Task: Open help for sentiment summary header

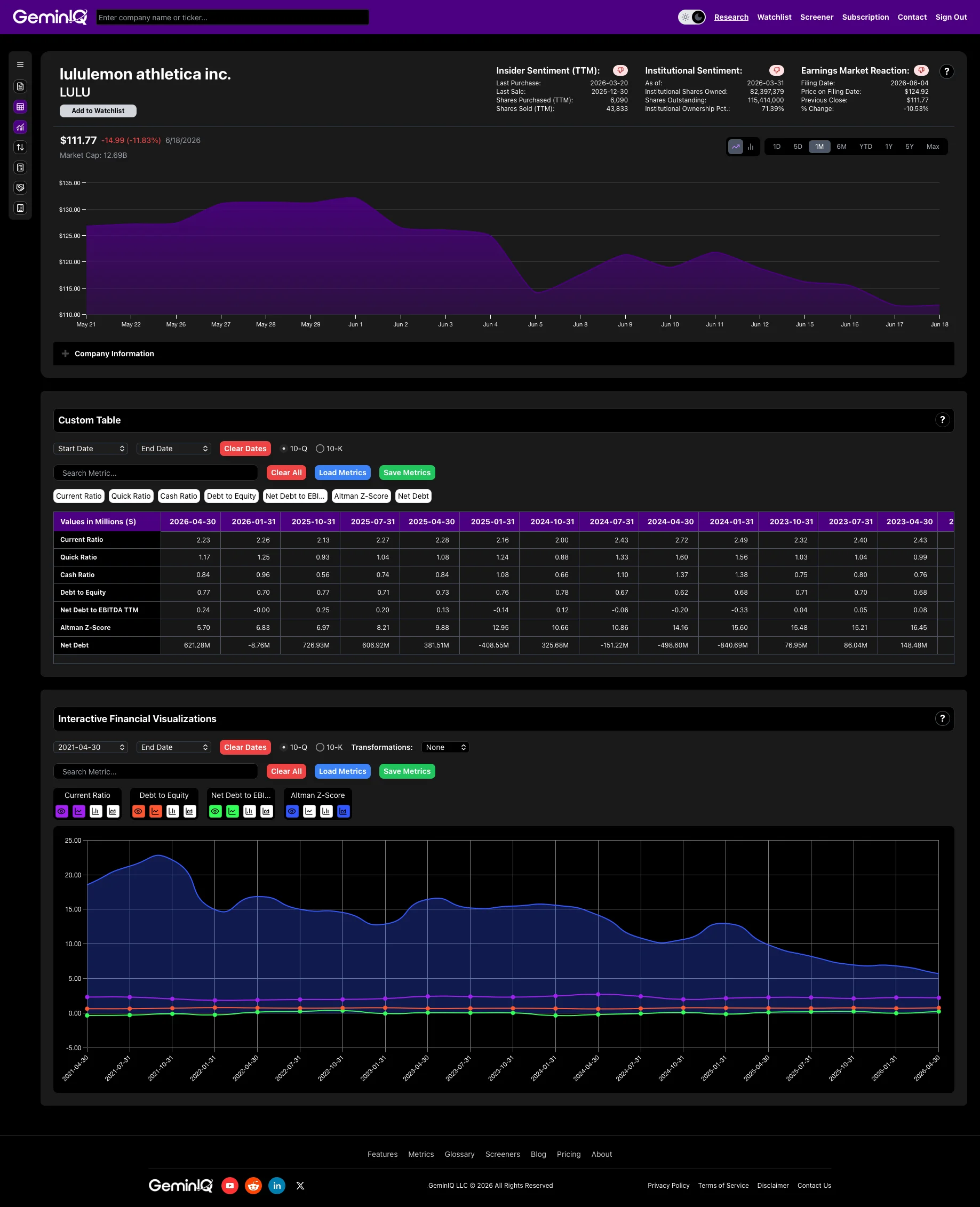Action: [x=947, y=71]
